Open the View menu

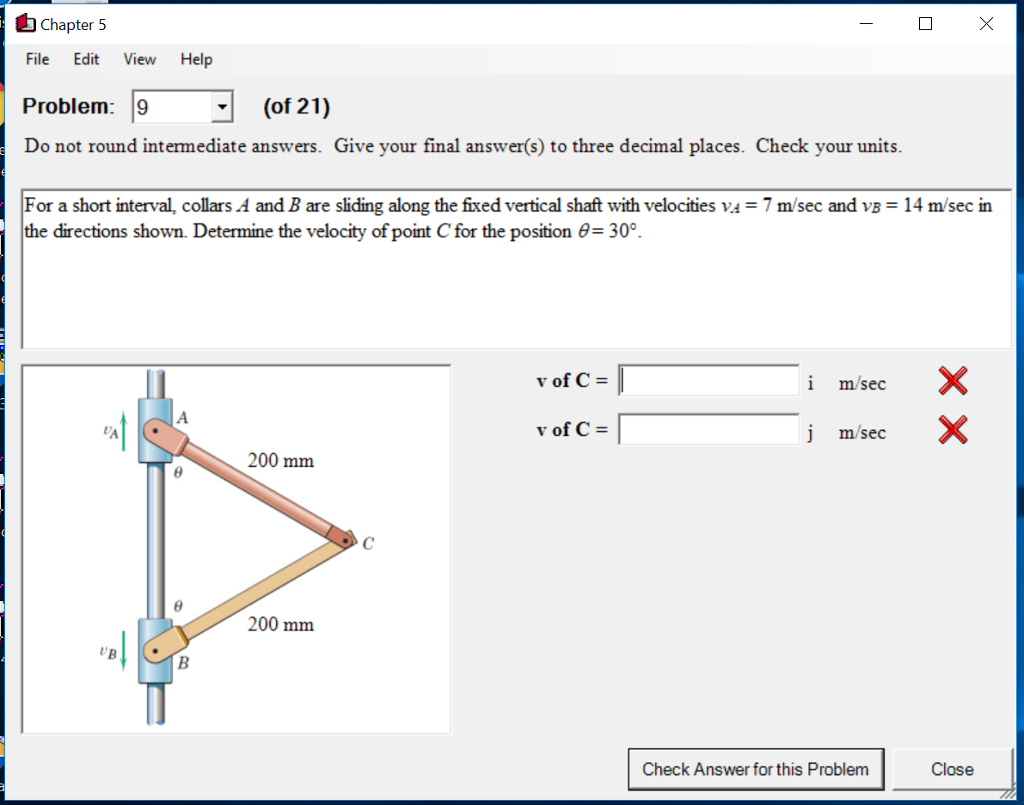pyautogui.click(x=139, y=60)
